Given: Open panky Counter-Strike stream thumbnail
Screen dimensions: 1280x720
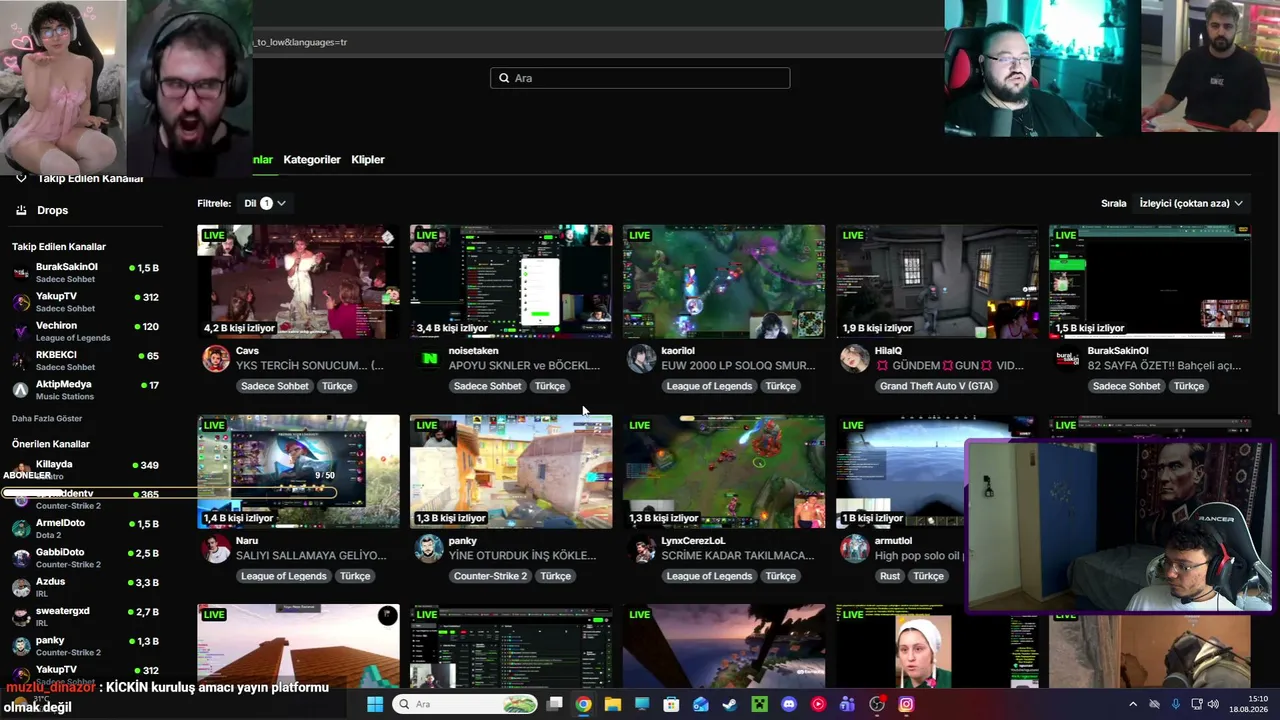Looking at the screenshot, I should (511, 471).
